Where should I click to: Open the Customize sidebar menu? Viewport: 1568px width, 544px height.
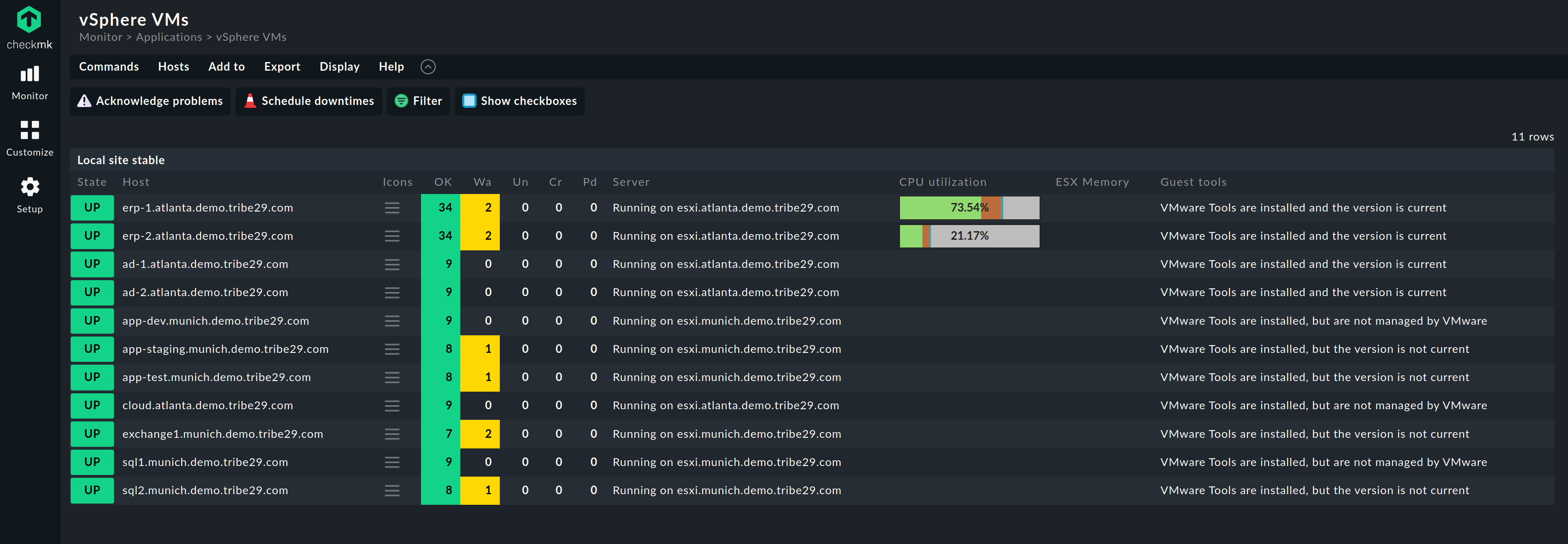[x=30, y=139]
